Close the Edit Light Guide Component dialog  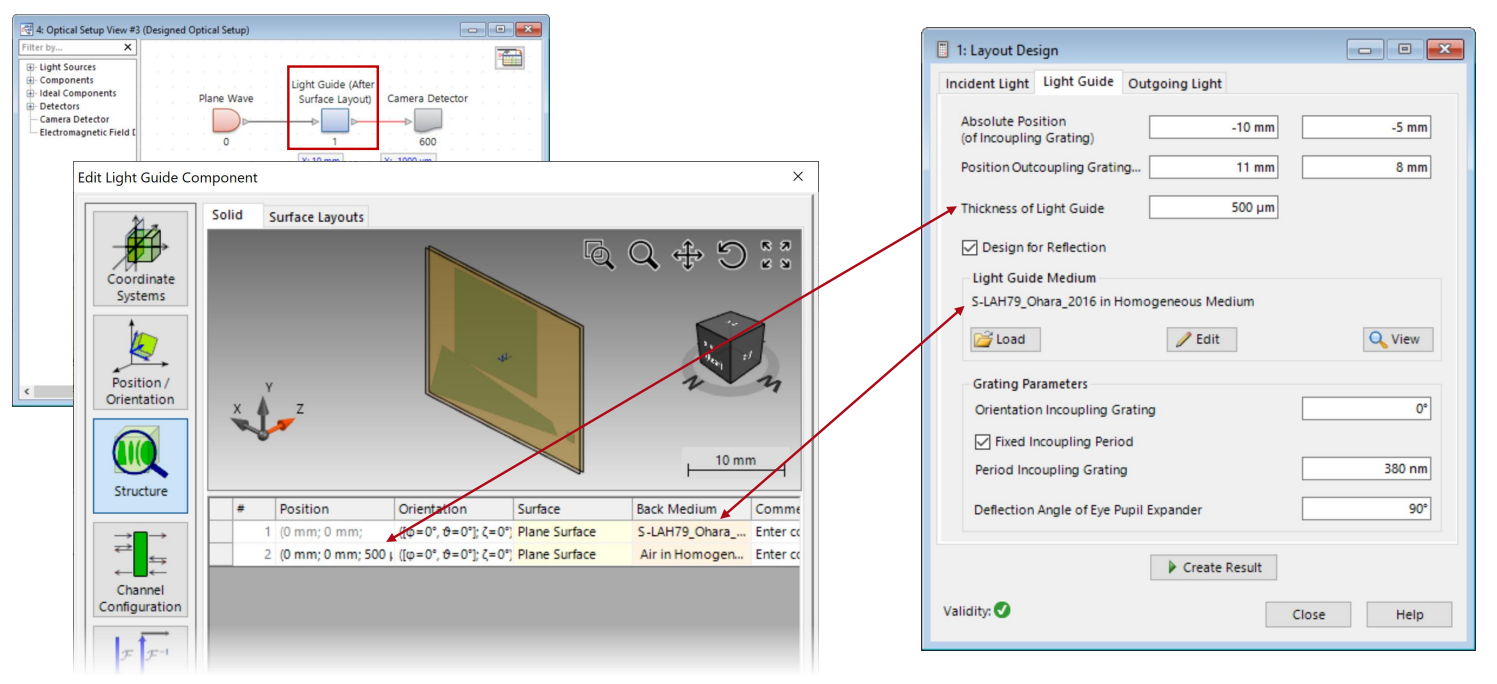tap(798, 176)
